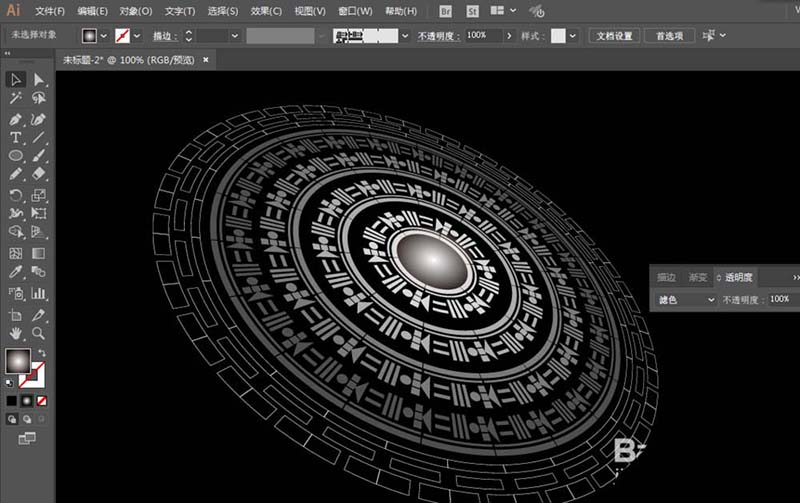This screenshot has height=503, width=800.
Task: Open the graphic style (样式) dropdown
Action: pos(572,36)
